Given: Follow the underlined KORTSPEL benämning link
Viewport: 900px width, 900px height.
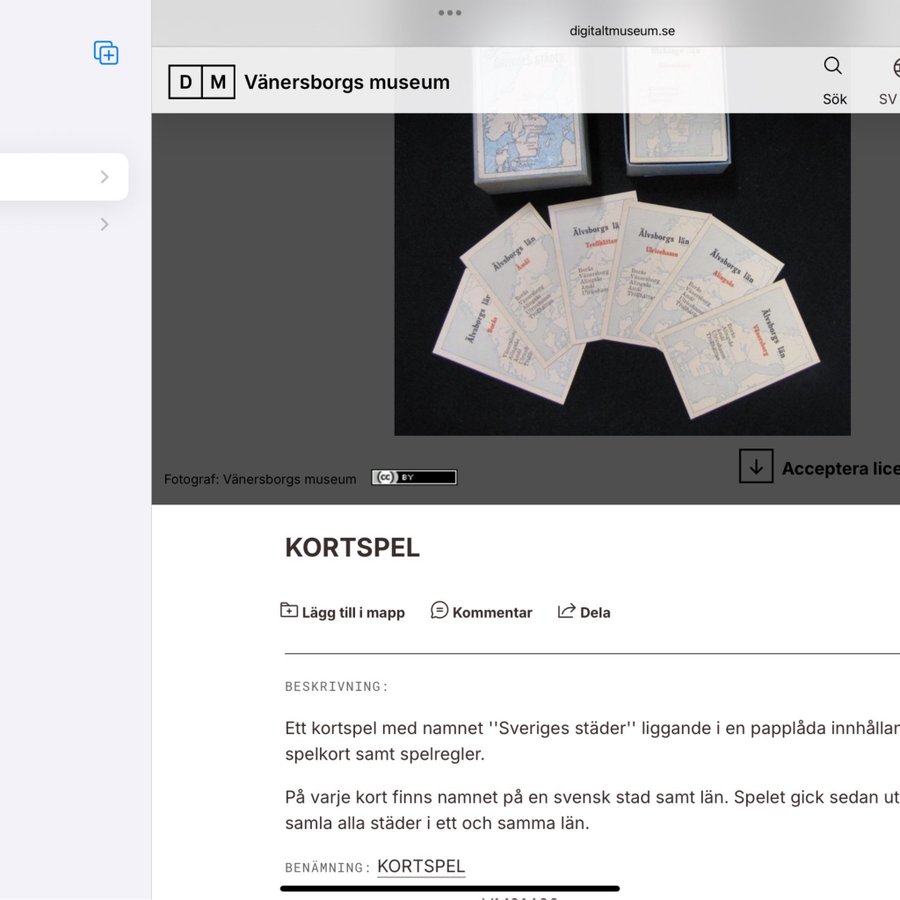Looking at the screenshot, I should (421, 867).
